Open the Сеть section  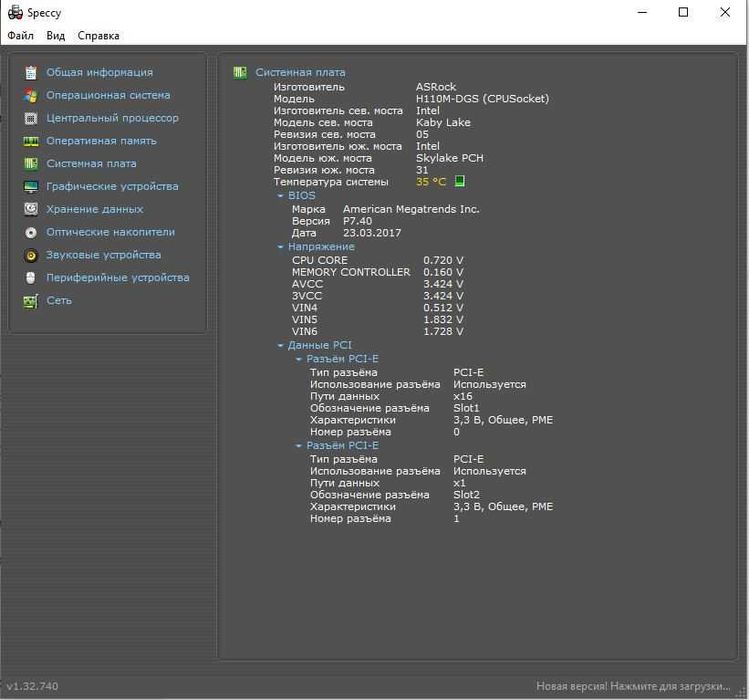[x=59, y=301]
